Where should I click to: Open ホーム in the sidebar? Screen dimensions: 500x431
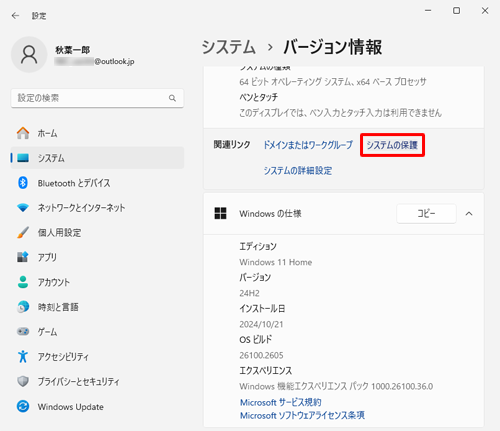pos(97,133)
